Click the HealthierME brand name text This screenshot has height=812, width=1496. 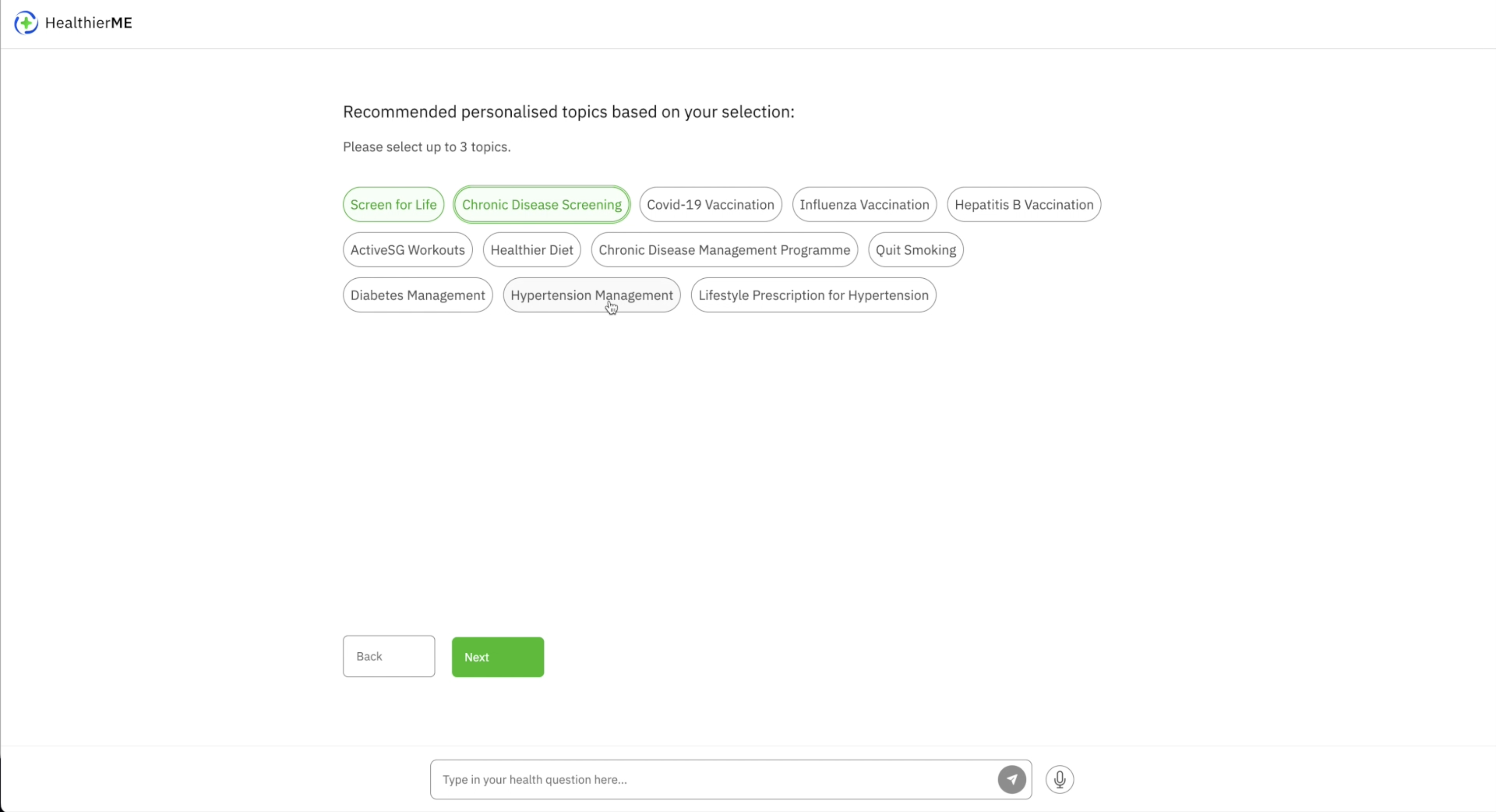(x=88, y=23)
